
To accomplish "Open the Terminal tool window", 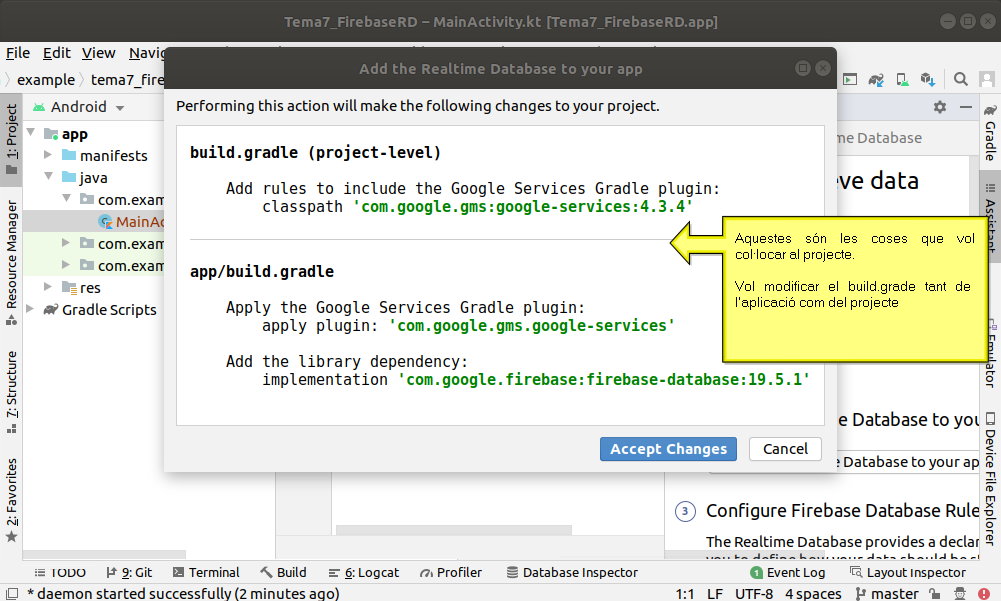I will 206,572.
